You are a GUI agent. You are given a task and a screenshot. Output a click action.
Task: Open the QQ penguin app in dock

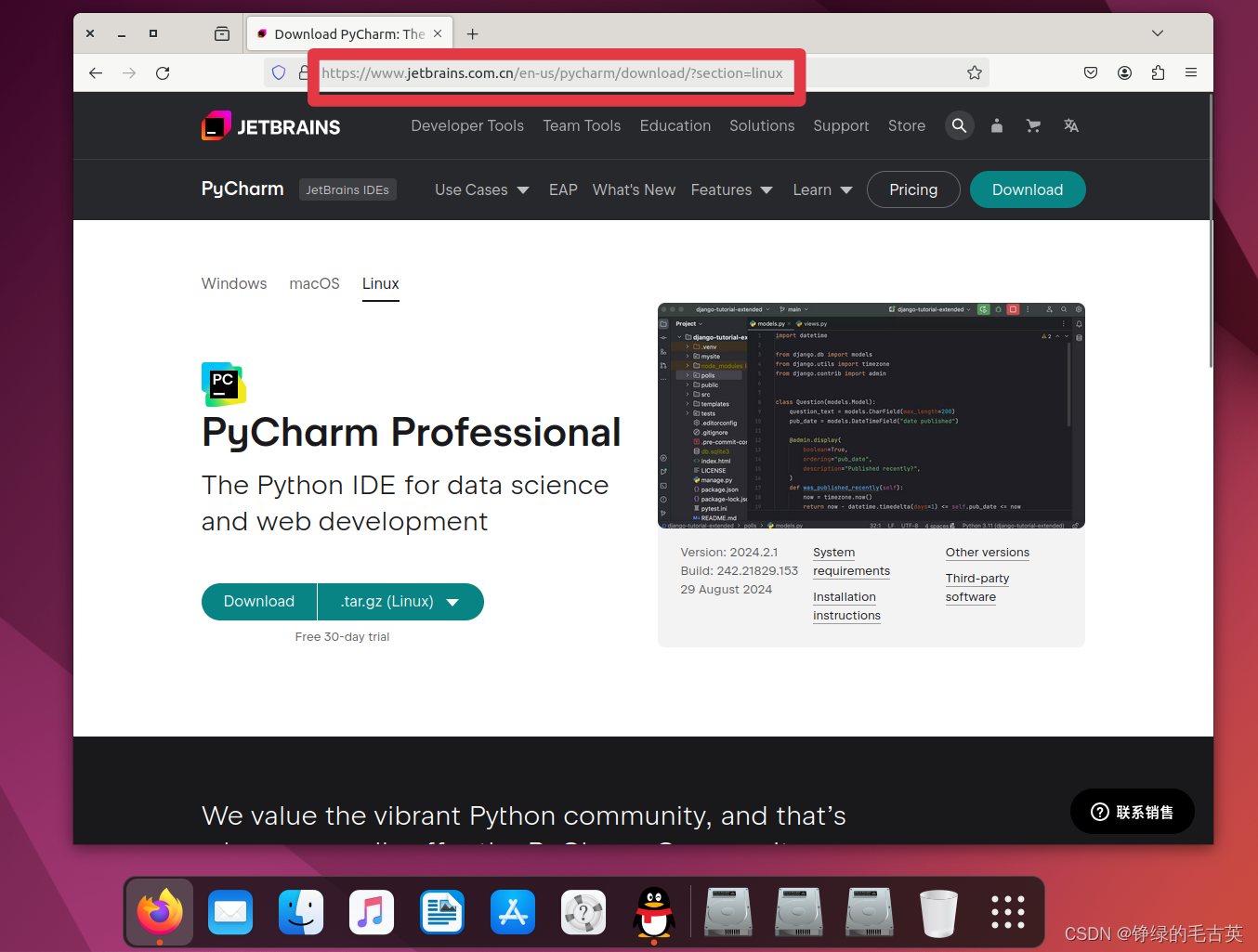coord(654,913)
